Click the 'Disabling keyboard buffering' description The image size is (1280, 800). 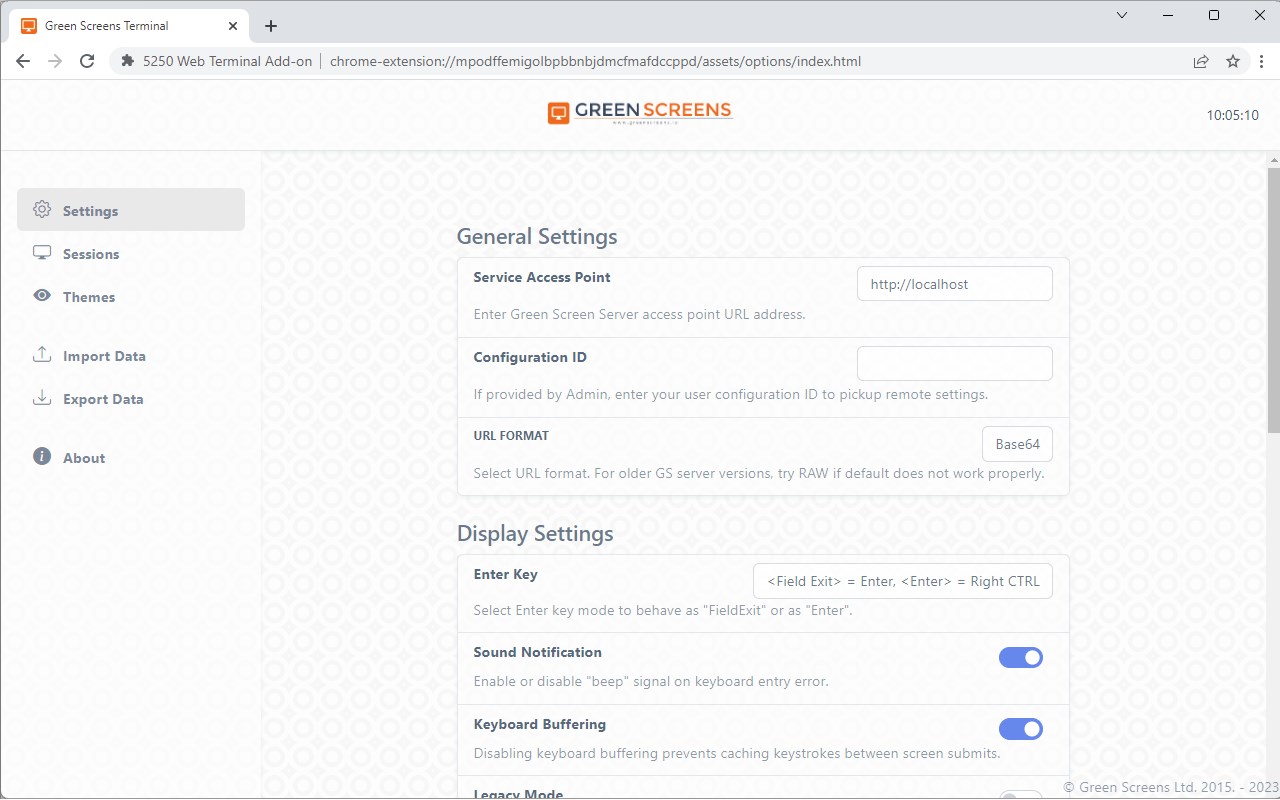[x=737, y=754]
